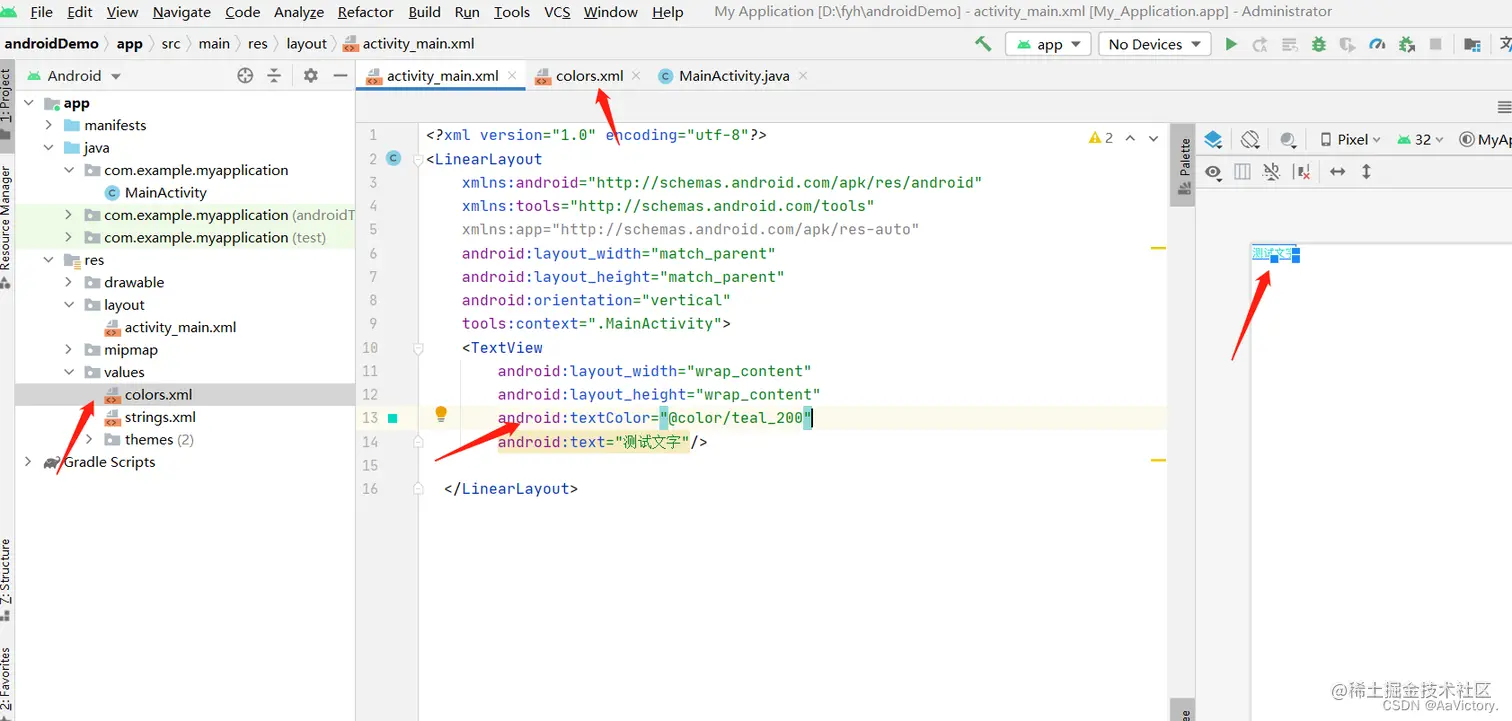
Task: Hide the Project panel with minus icon
Action: pos(340,76)
